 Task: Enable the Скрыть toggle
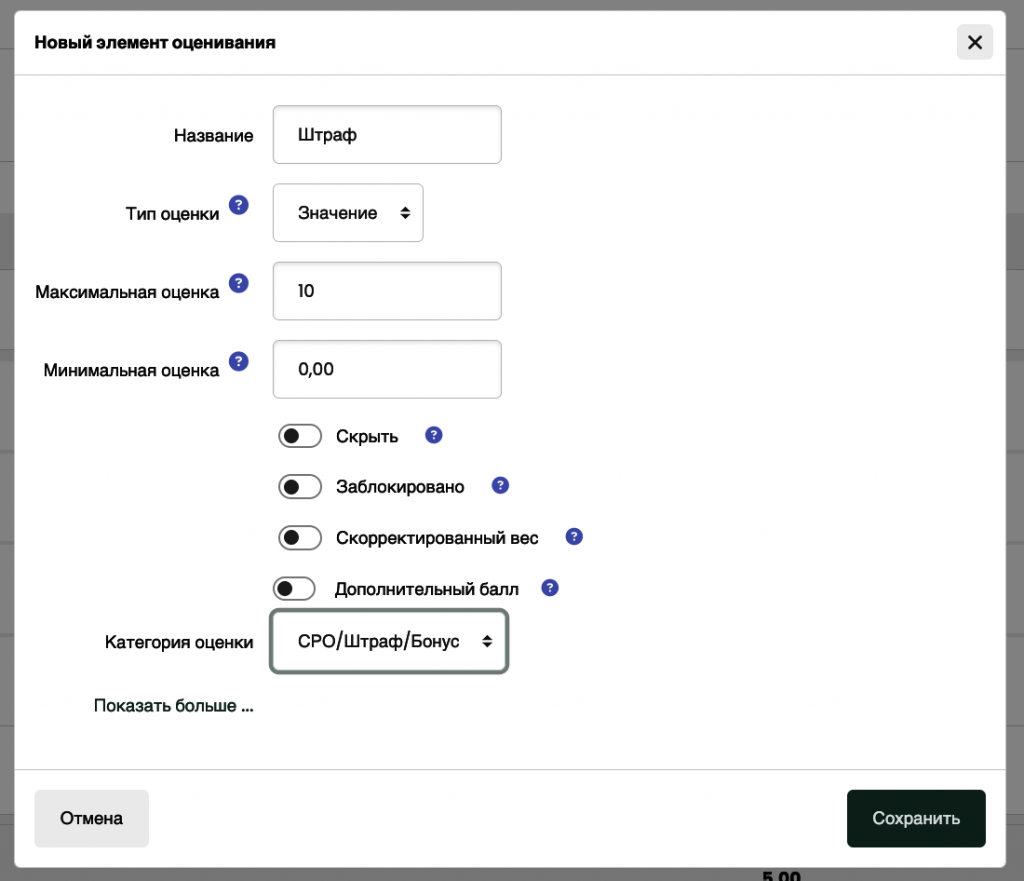click(300, 436)
